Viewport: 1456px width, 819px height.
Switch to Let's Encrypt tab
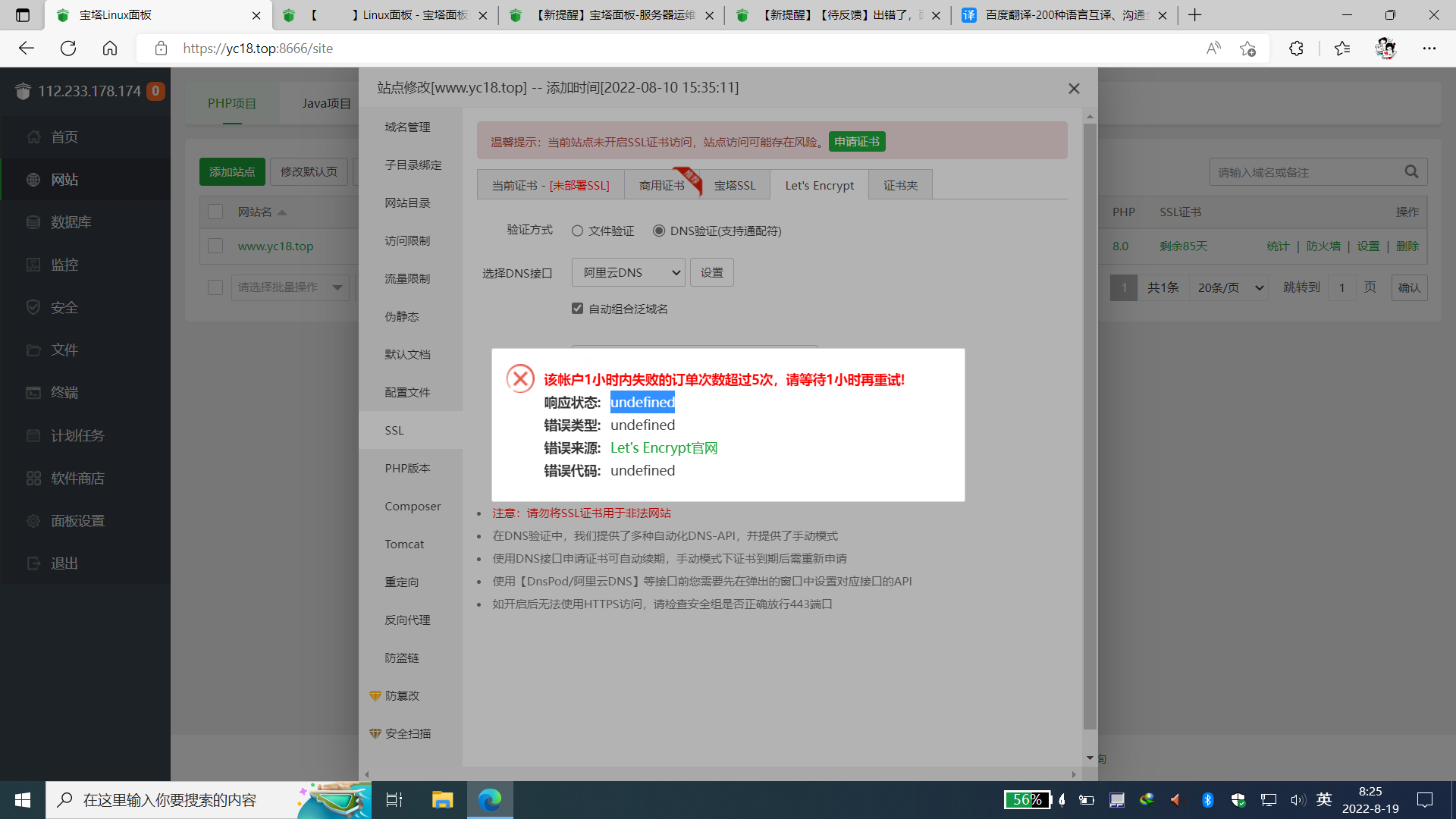tap(819, 185)
